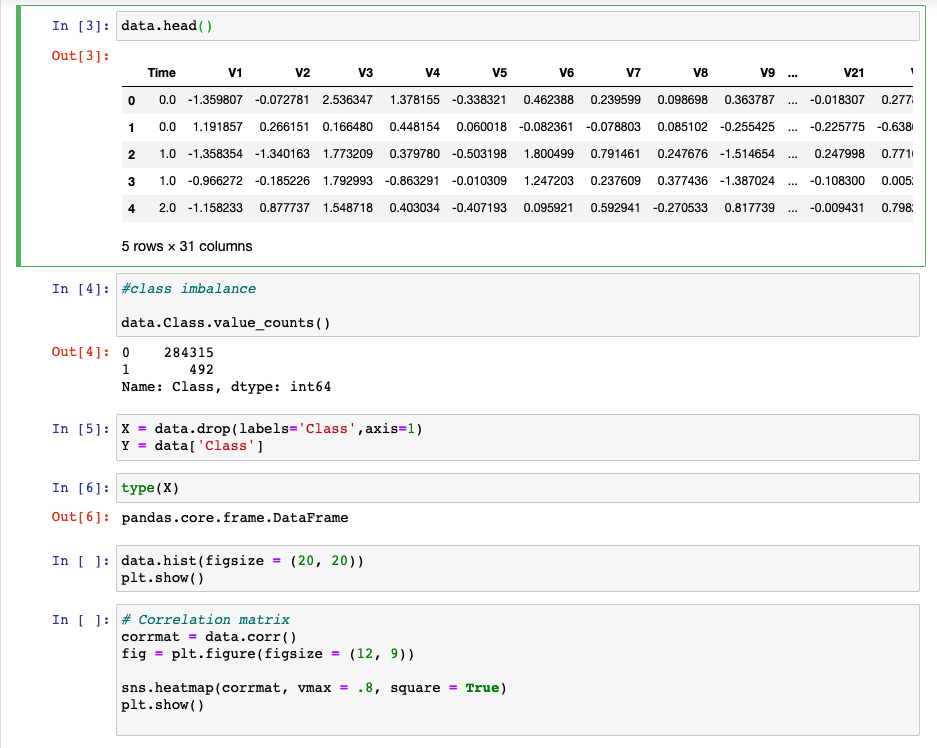Image resolution: width=937 pixels, height=748 pixels.
Task: Select the type(X) code cell
Action: pyautogui.click(x=518, y=488)
